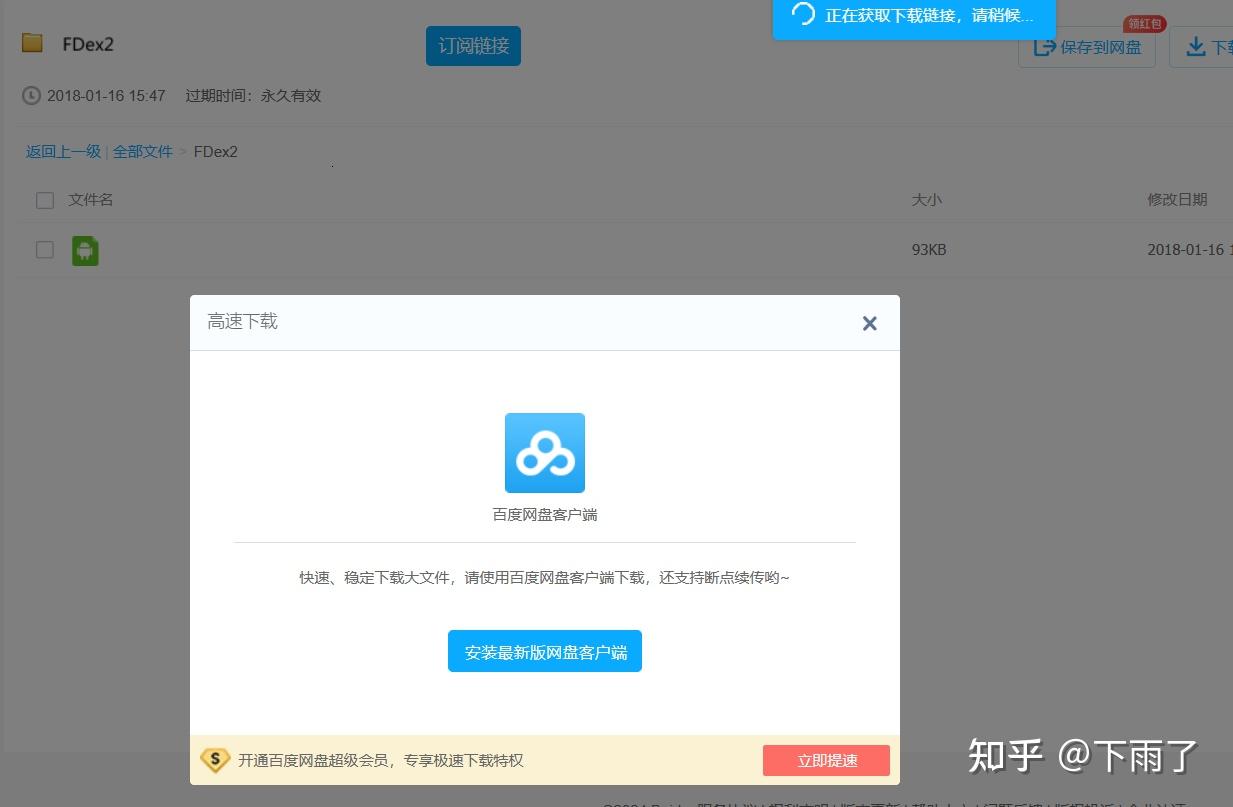Click 安装最新版网盘客户端 button
This screenshot has height=807, width=1233.
point(545,651)
